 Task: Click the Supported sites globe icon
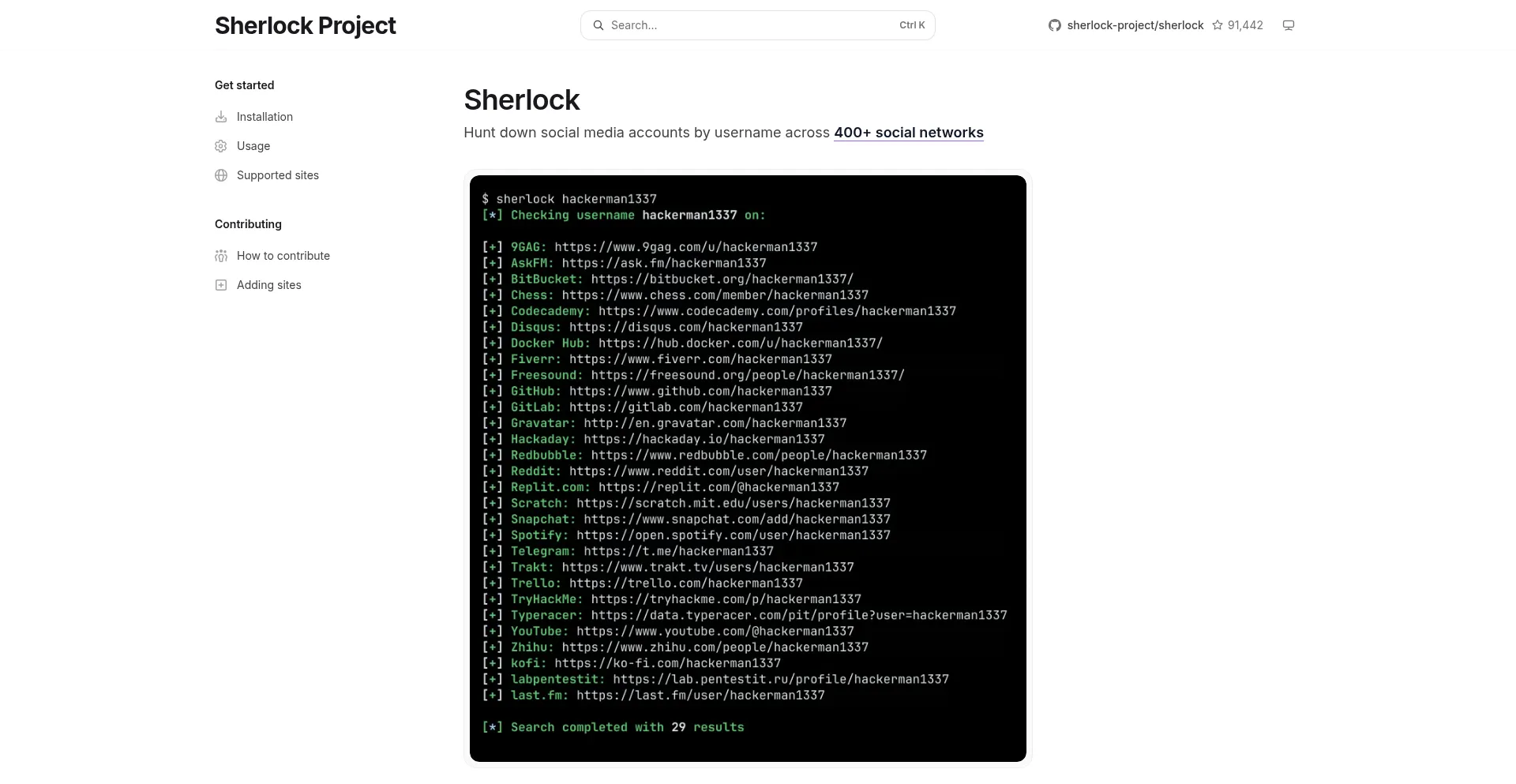(x=221, y=175)
